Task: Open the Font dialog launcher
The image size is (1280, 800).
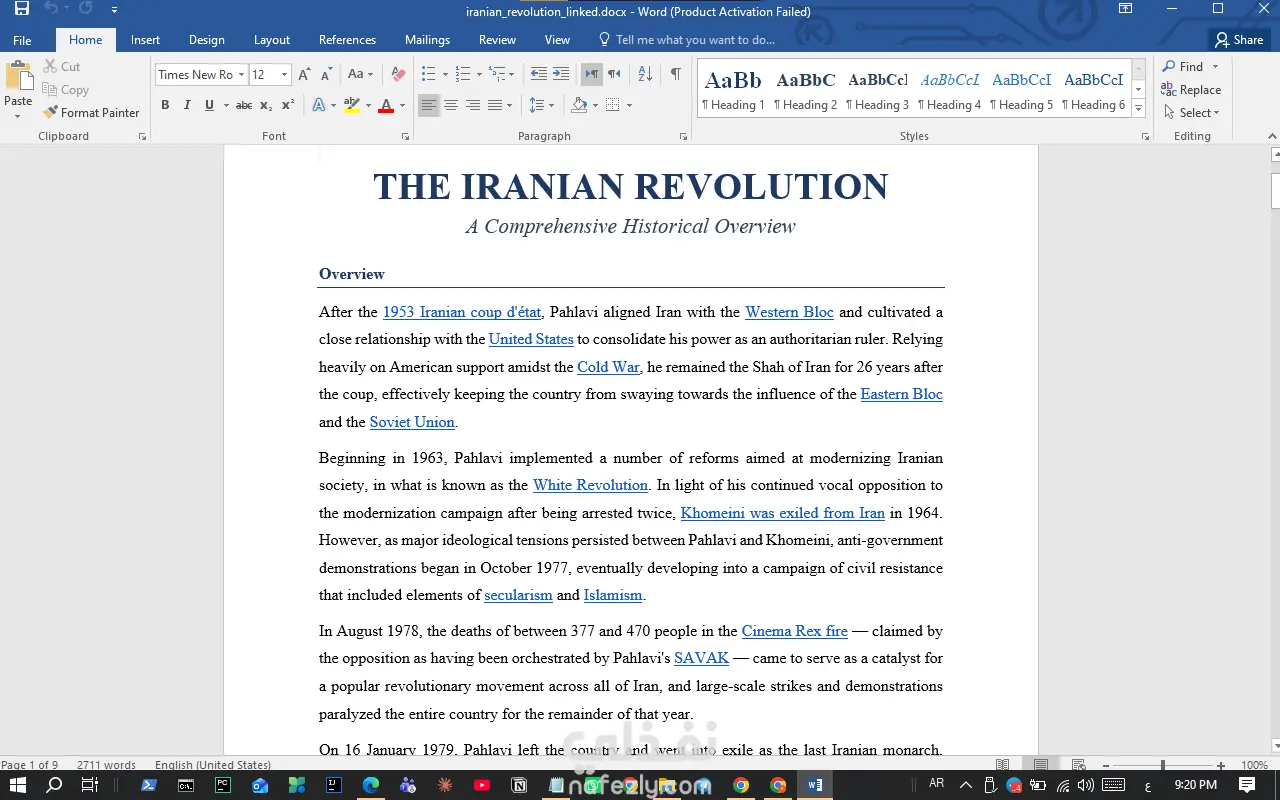Action: (405, 136)
